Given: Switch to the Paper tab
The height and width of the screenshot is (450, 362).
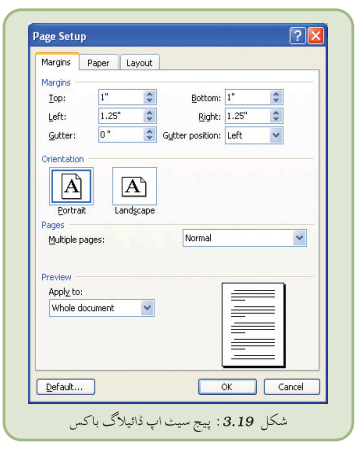Looking at the screenshot, I should tap(98, 63).
